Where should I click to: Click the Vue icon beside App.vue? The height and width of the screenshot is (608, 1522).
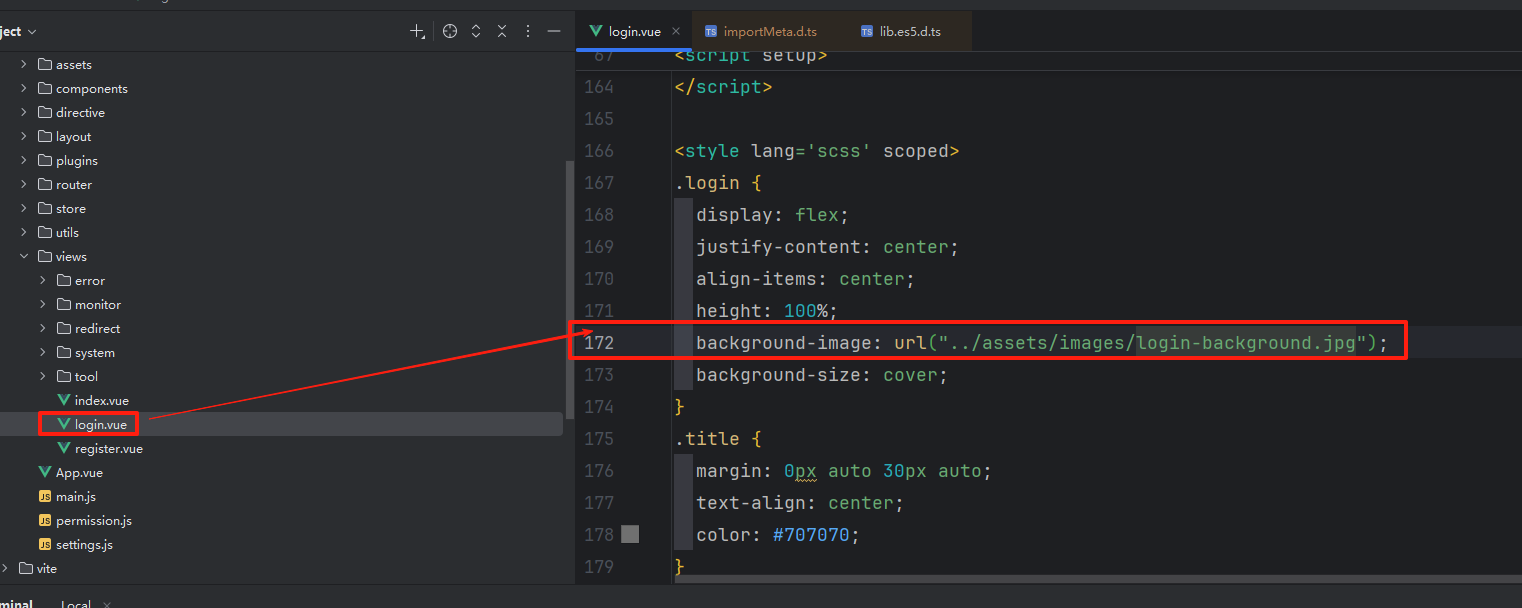click(x=45, y=472)
